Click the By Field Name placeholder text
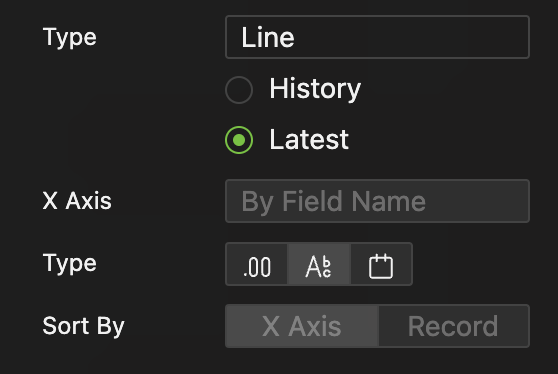 coord(333,202)
